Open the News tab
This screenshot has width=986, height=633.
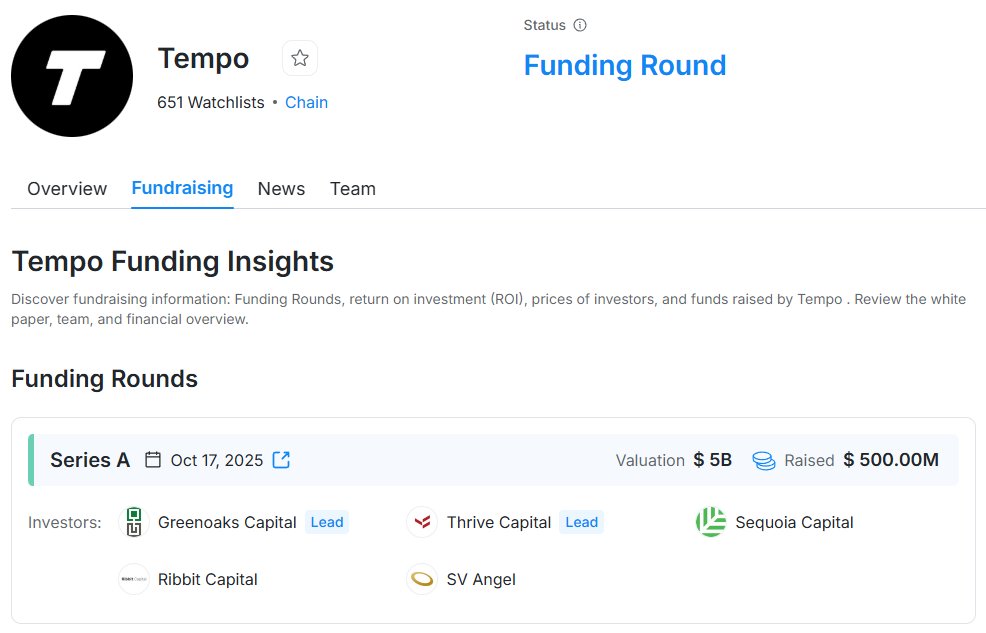pyautogui.click(x=281, y=189)
